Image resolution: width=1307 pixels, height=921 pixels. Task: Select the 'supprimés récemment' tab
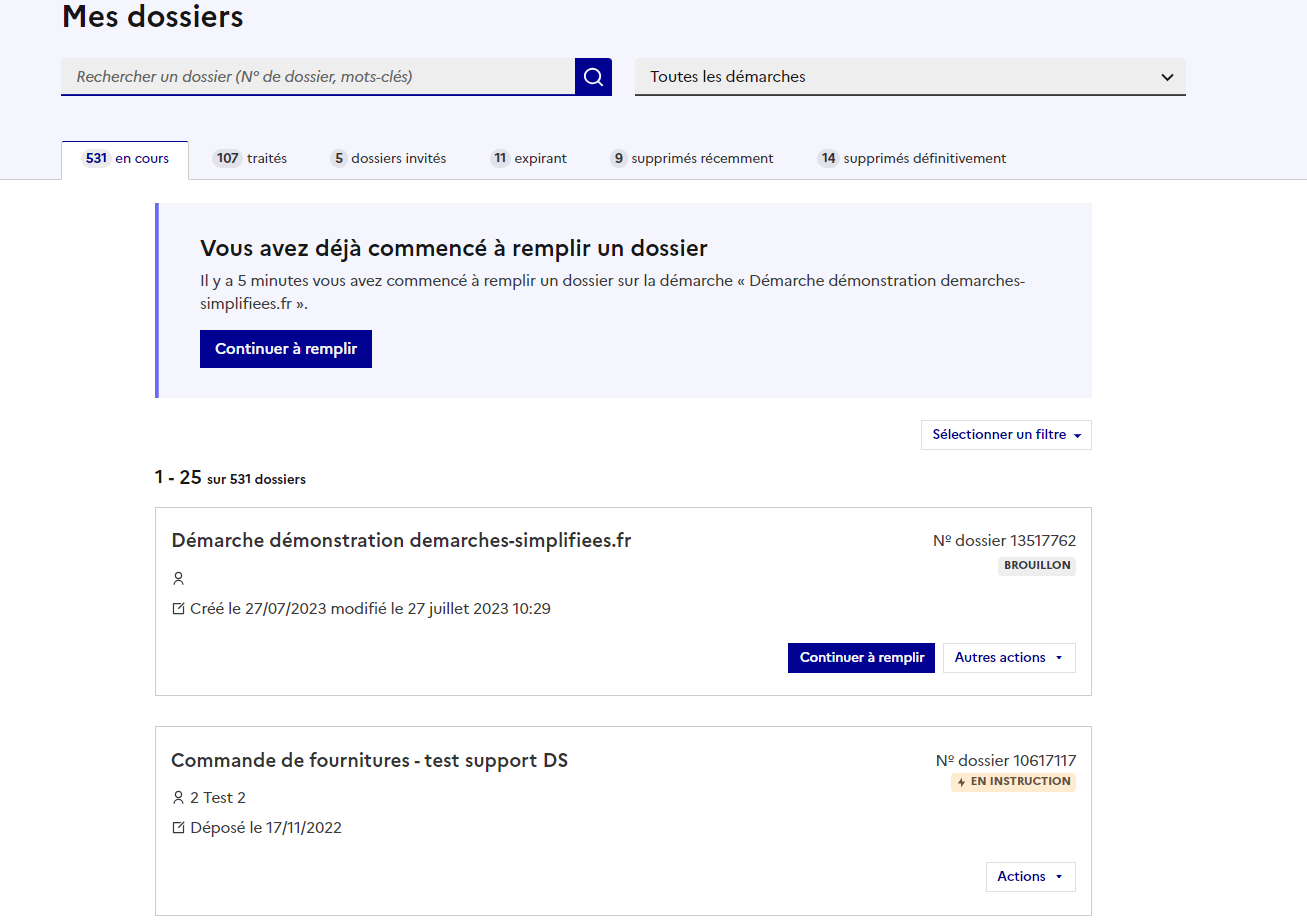[x=692, y=159]
